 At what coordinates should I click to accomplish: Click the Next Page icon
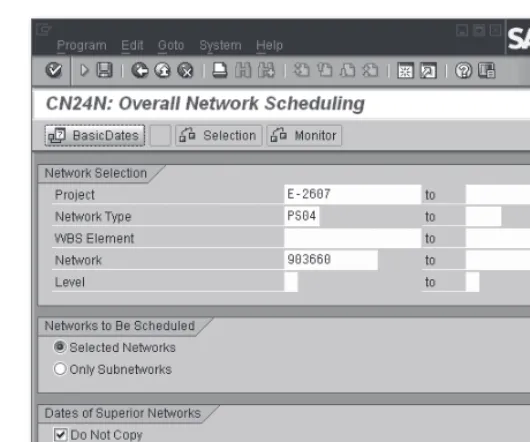click(x=347, y=71)
